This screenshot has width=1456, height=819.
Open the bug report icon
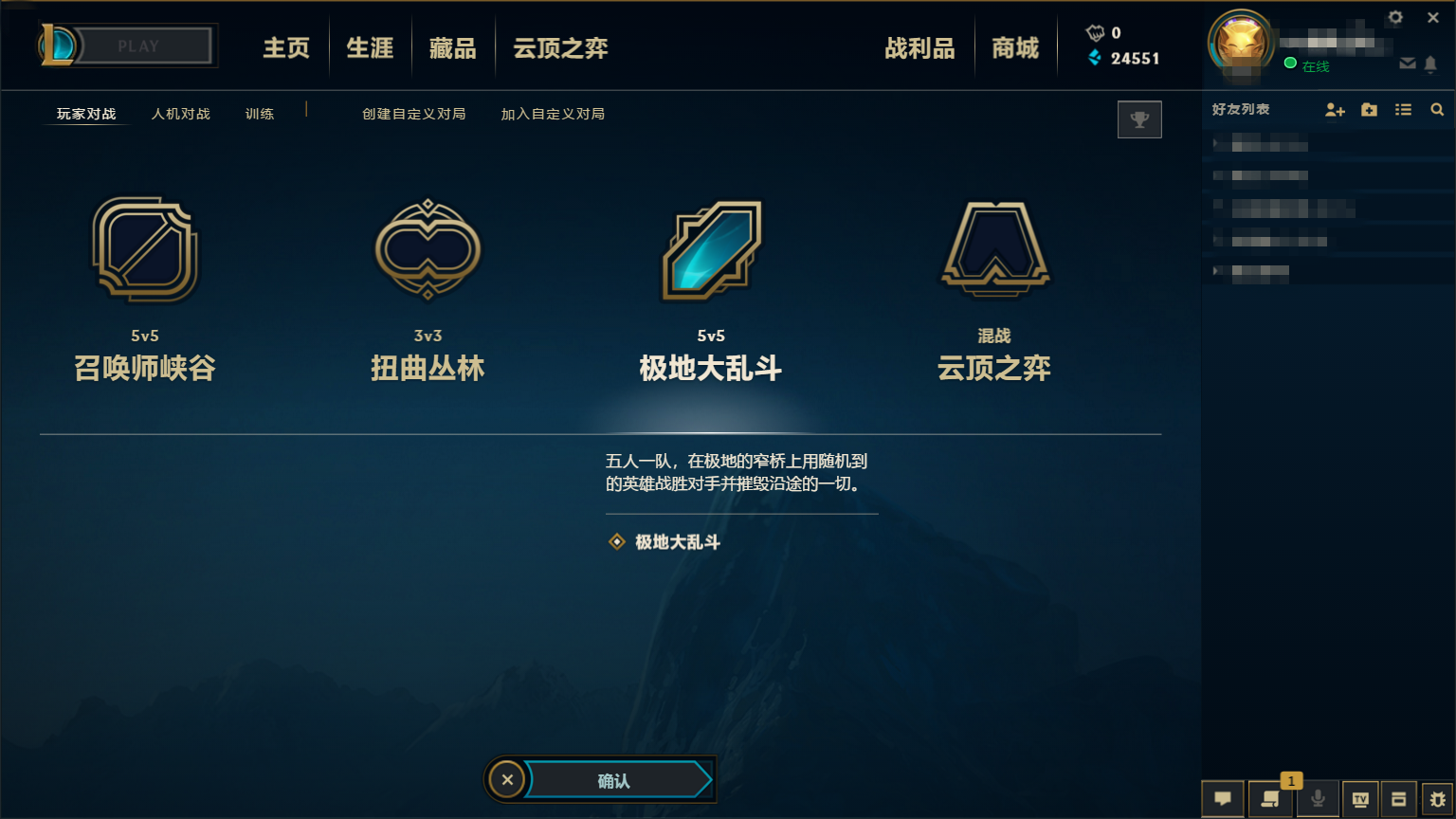coord(1437,799)
